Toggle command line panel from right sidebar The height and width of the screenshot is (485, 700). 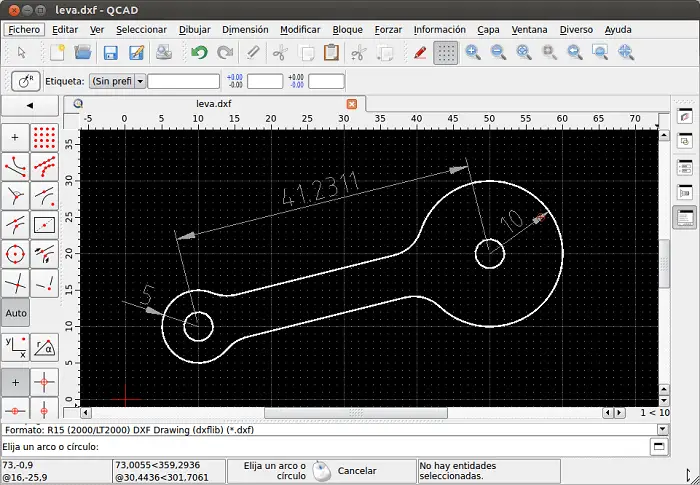685,218
